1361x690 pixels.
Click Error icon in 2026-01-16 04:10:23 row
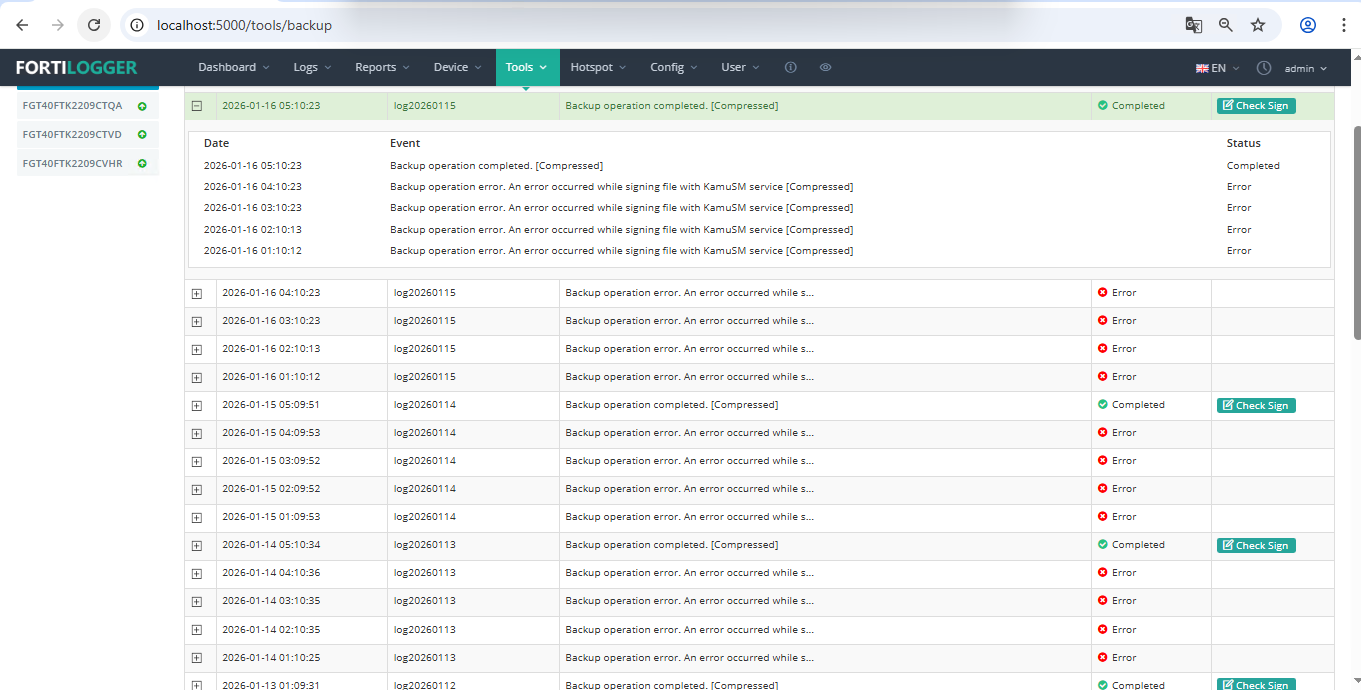point(1103,293)
